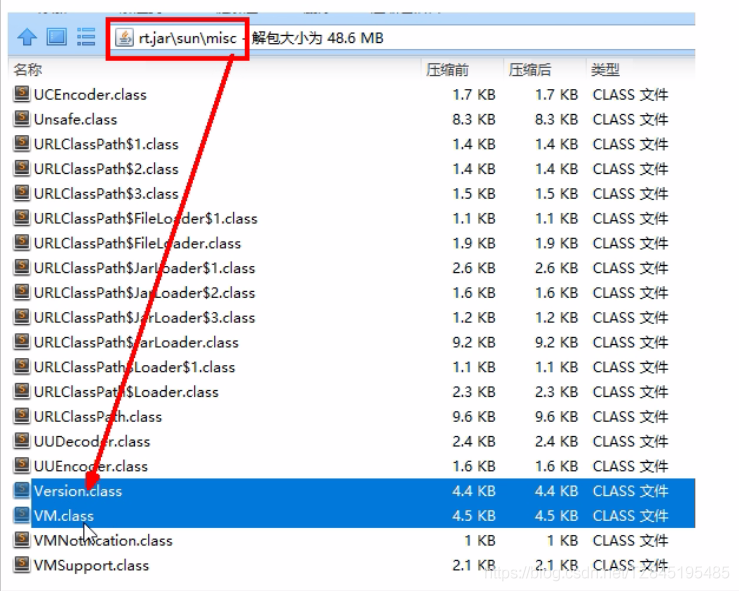Screen dimensions: 739x591
Task: Click the UUDecoder.class file icon
Action: pyautogui.click(x=21, y=440)
